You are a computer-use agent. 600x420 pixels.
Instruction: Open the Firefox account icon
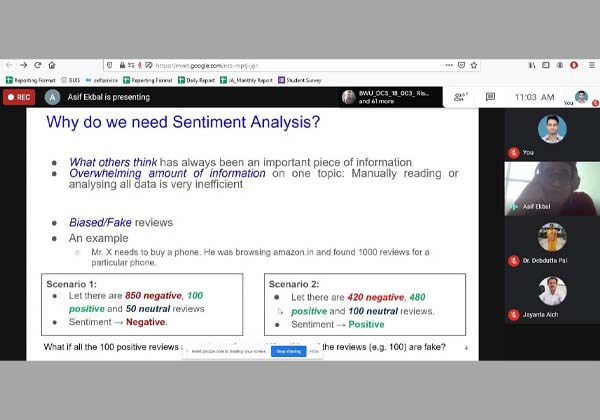pos(560,65)
